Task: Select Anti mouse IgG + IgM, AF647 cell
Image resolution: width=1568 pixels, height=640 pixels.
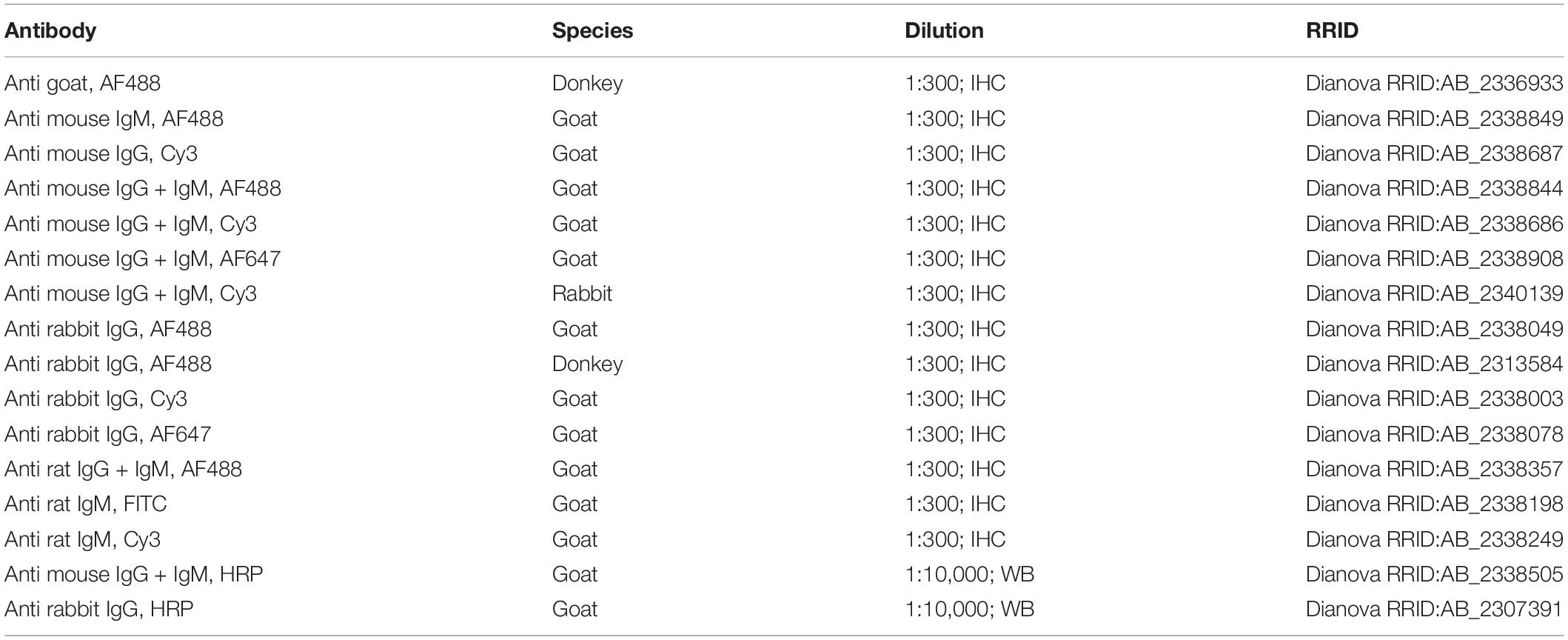Action: [x=143, y=259]
